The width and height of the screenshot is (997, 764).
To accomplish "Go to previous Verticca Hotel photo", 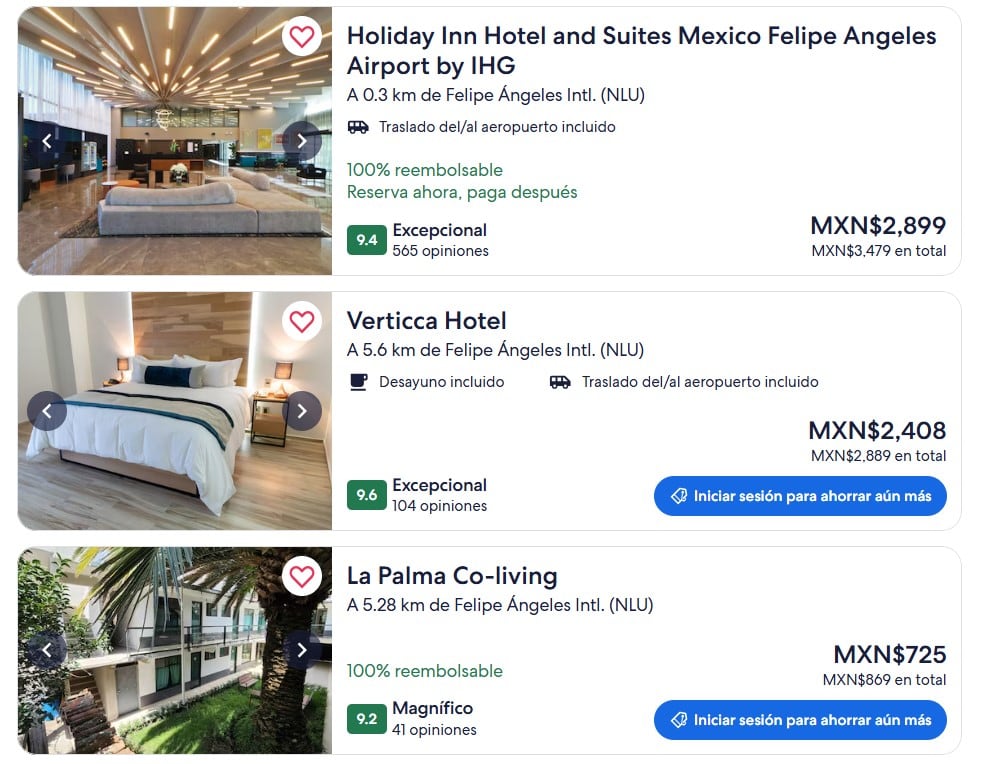I will pyautogui.click(x=47, y=410).
